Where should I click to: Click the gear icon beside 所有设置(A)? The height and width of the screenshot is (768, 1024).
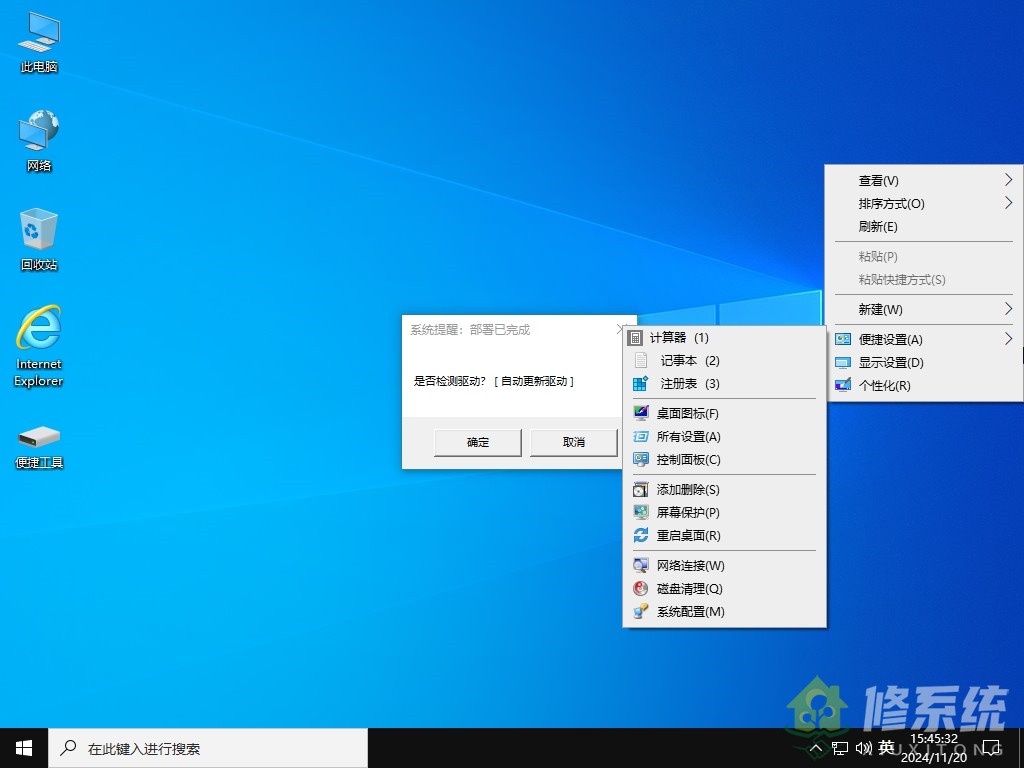[x=641, y=436]
